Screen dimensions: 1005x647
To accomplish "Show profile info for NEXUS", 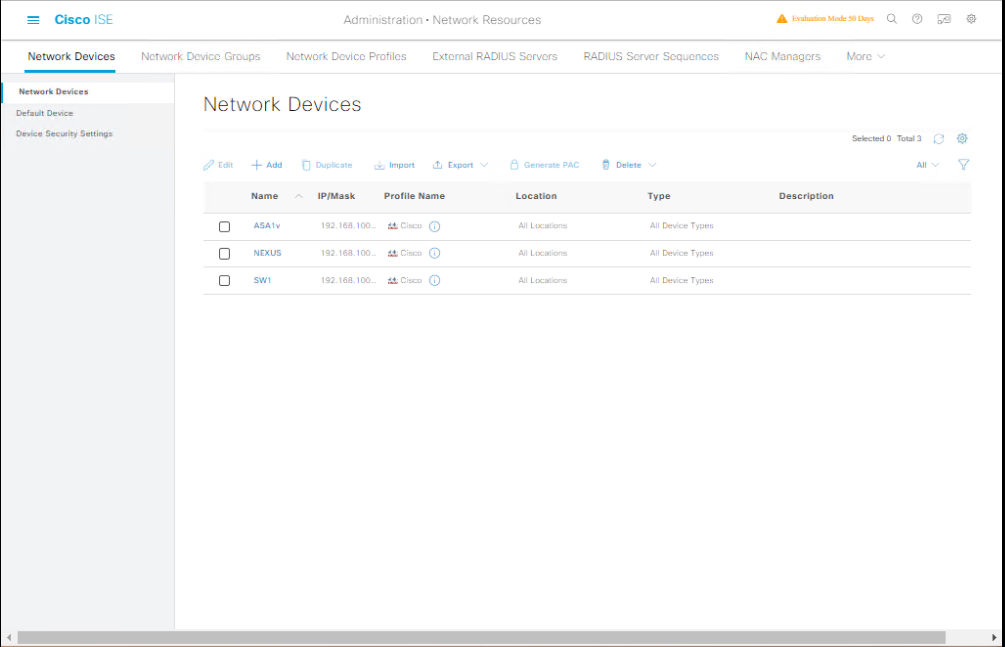I will pyautogui.click(x=435, y=253).
